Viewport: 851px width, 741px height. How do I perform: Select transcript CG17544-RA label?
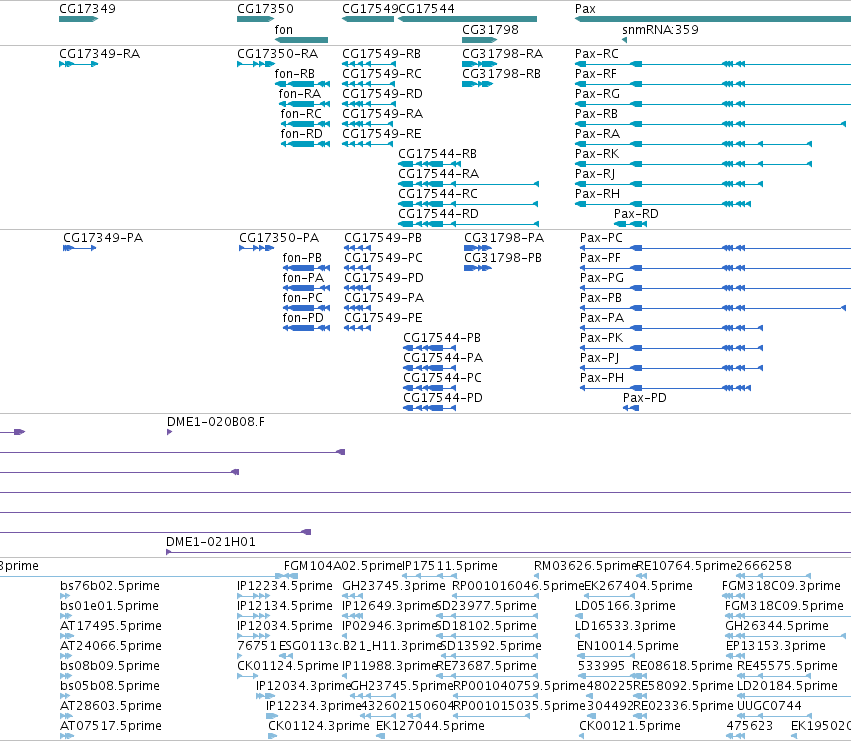[439, 174]
